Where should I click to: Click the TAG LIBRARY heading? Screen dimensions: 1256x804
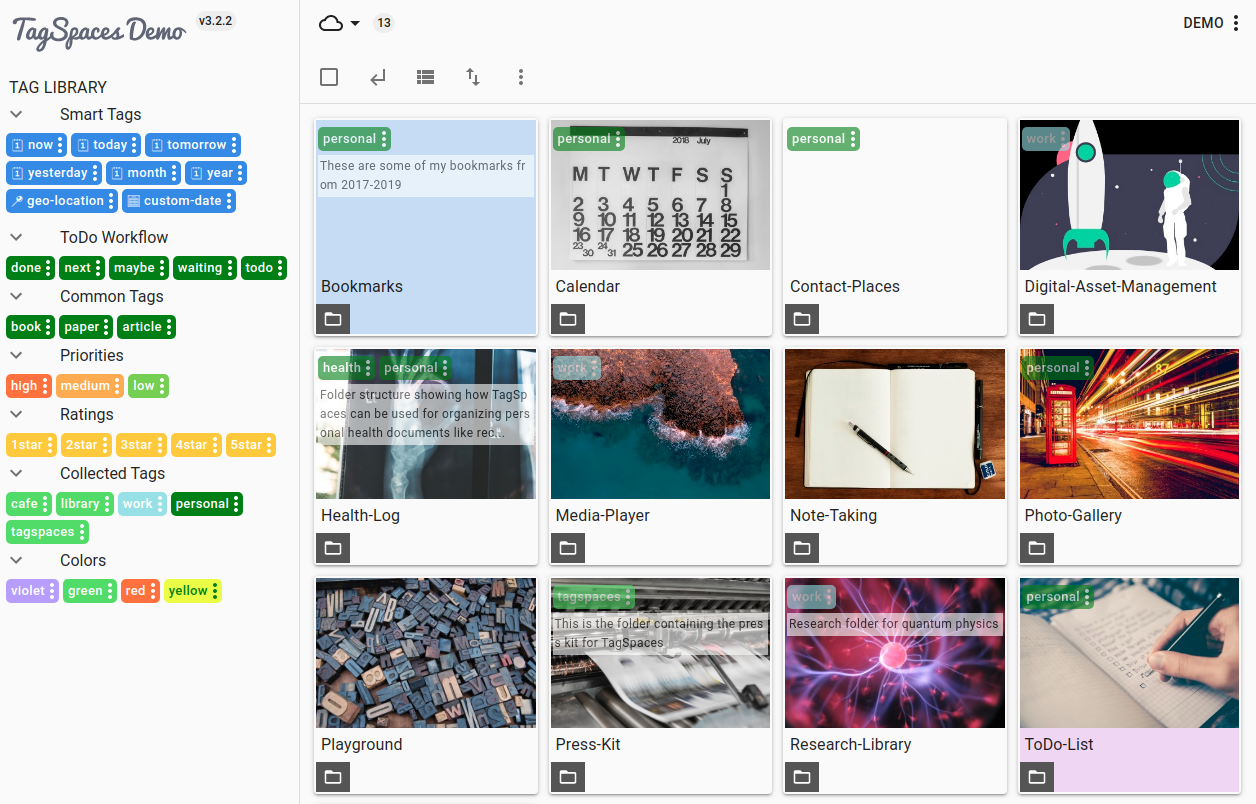pos(58,87)
